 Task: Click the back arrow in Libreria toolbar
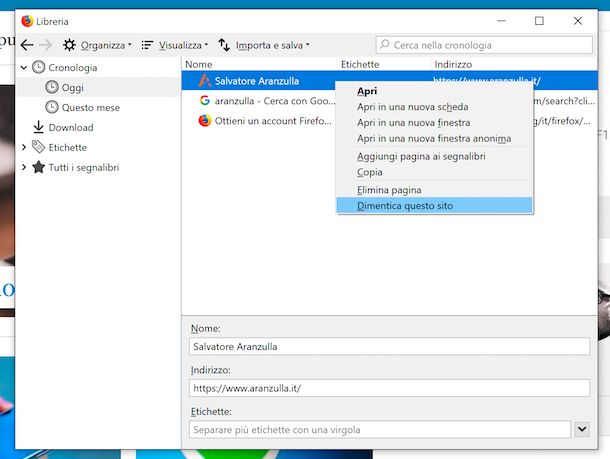click(x=27, y=45)
